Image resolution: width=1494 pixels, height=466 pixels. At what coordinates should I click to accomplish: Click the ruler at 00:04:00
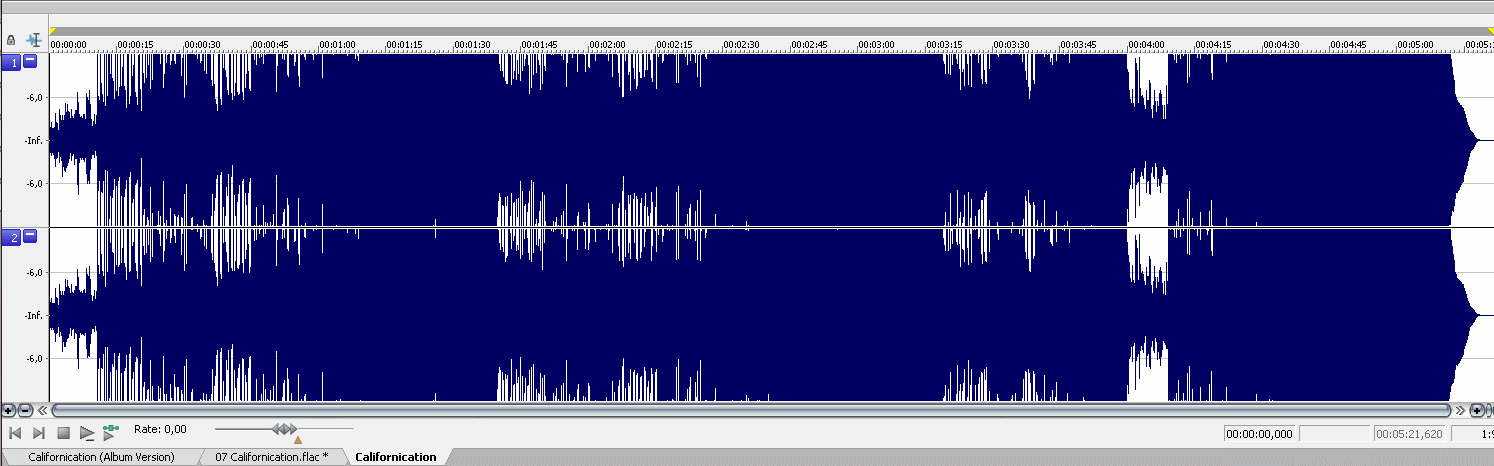[1146, 45]
